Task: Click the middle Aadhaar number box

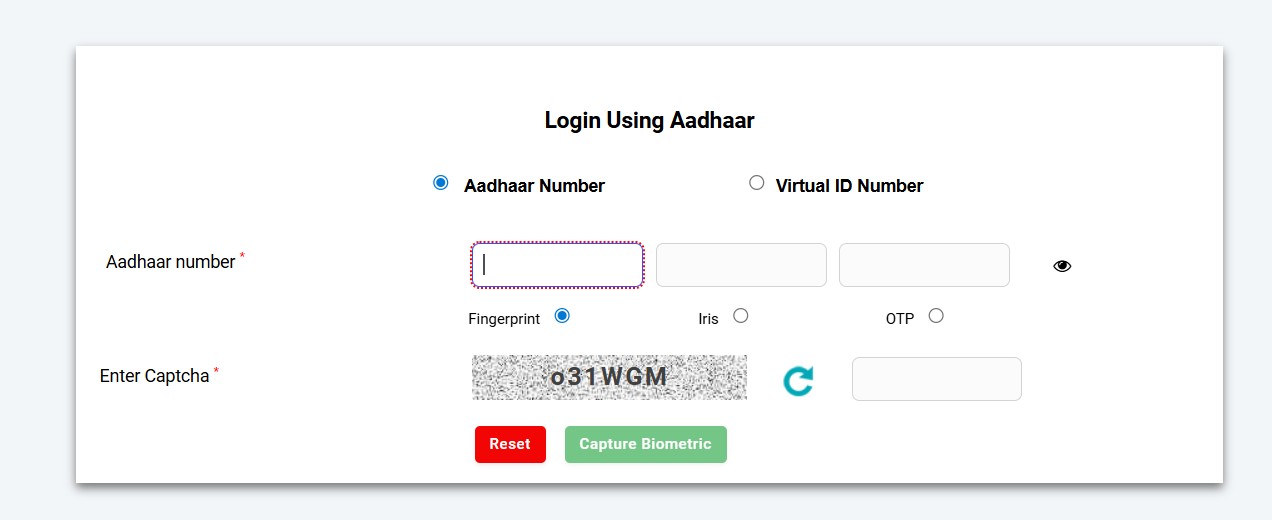Action: coord(741,265)
